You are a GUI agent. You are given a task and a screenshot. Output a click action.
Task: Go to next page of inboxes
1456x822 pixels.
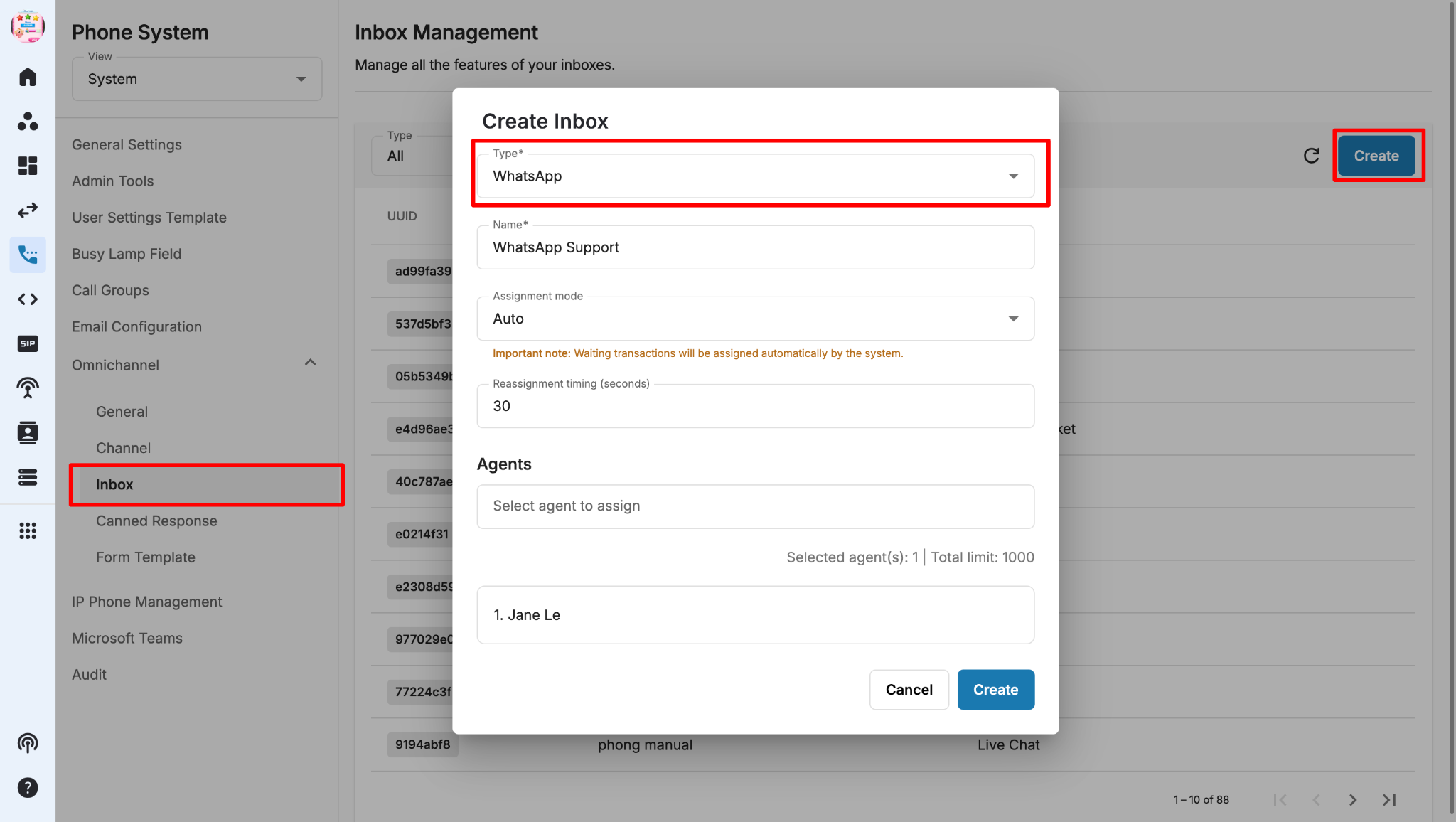[x=1353, y=800]
